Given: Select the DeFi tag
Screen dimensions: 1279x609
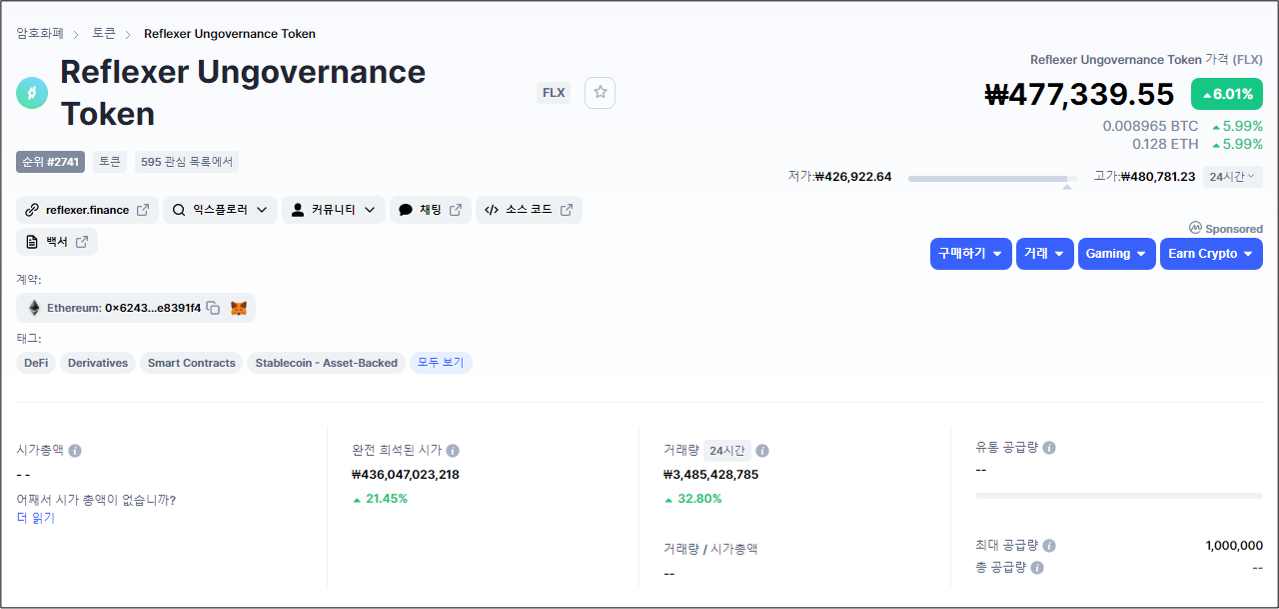Looking at the screenshot, I should [36, 363].
